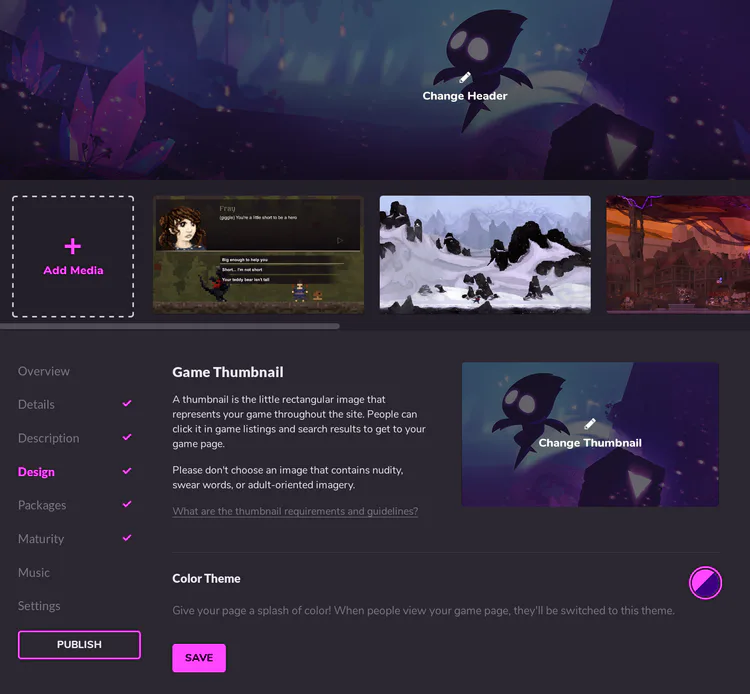
Task: Click the PUBLISH button
Action: (x=79, y=645)
